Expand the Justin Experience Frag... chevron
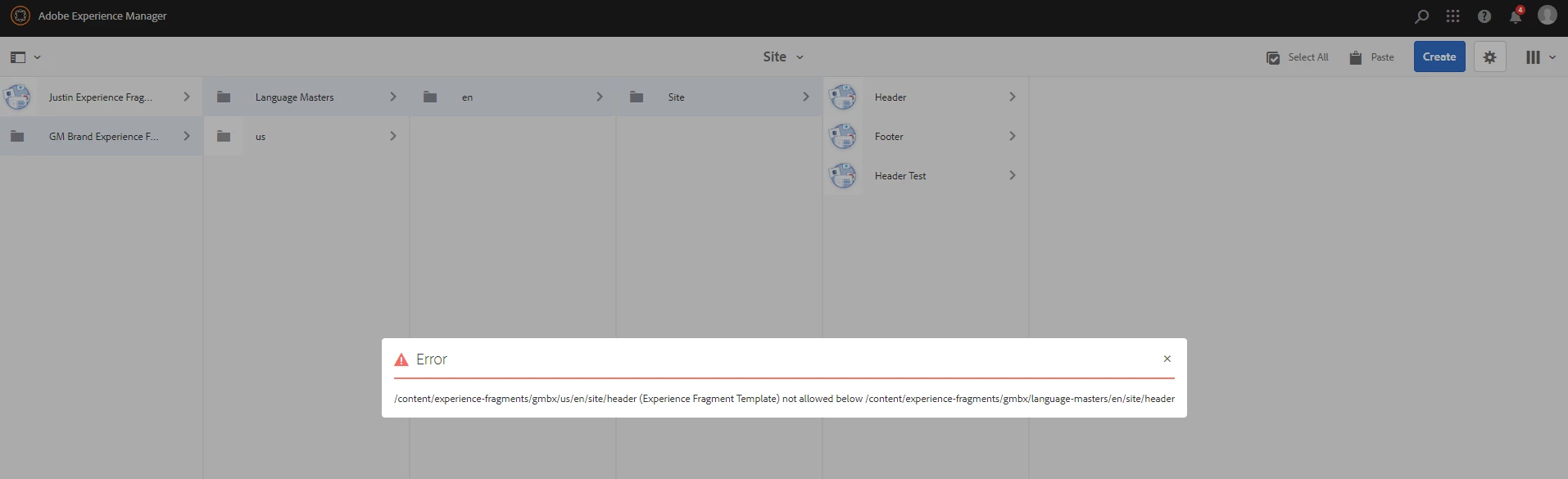 point(187,97)
